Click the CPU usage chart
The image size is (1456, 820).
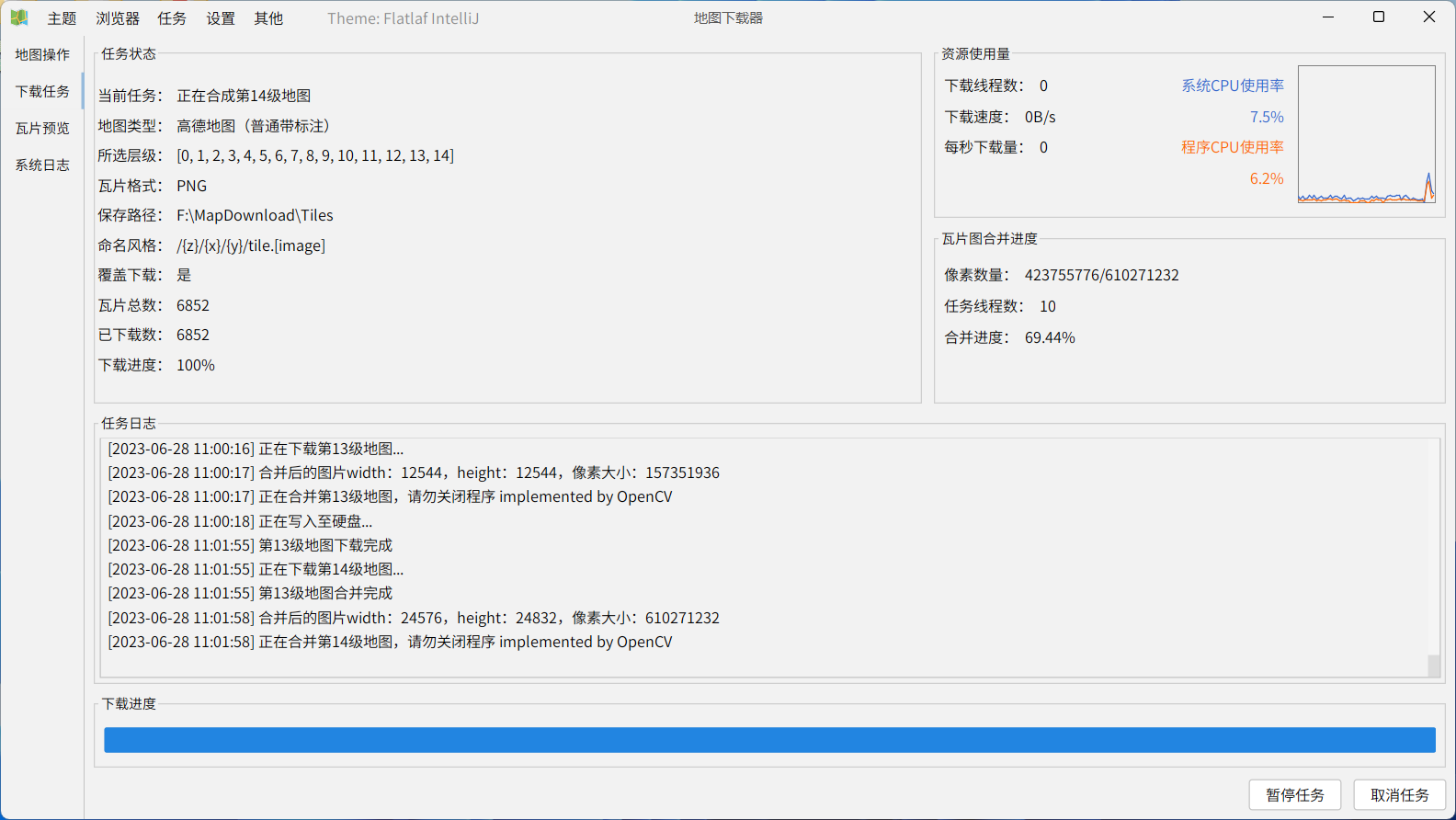pos(1367,134)
